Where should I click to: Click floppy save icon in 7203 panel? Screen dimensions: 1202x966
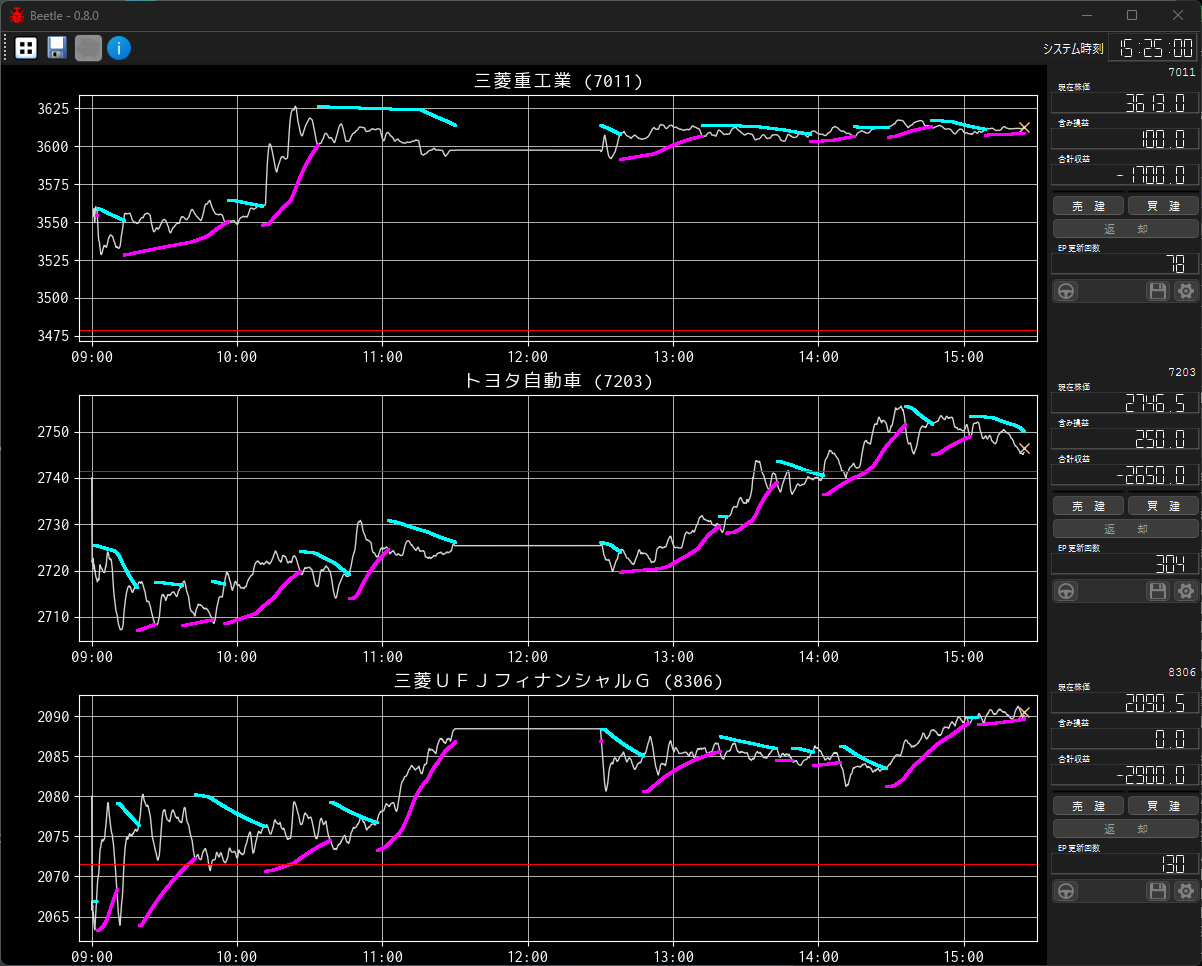(x=1158, y=591)
